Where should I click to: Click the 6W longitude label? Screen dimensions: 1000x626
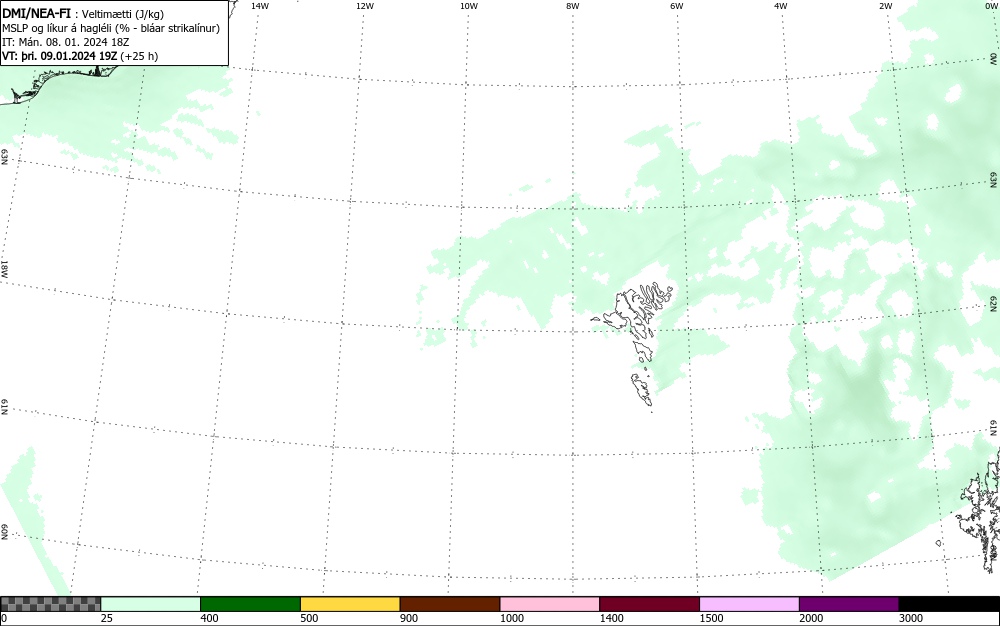click(x=677, y=6)
